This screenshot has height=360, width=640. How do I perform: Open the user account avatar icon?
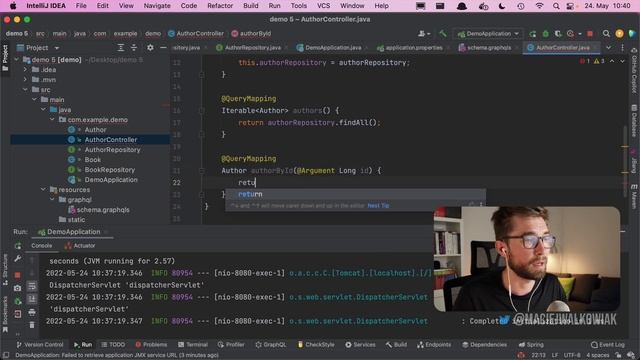coord(619,34)
